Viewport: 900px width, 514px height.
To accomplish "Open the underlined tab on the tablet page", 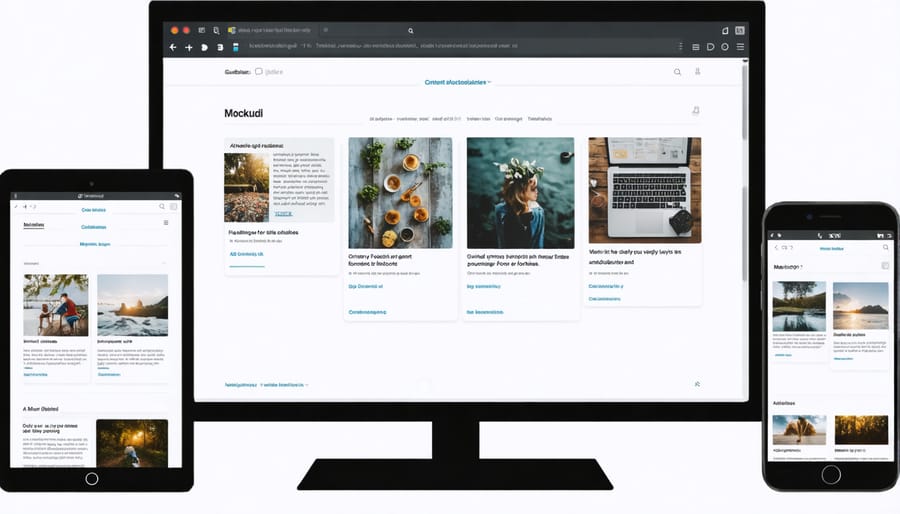I will [33, 225].
